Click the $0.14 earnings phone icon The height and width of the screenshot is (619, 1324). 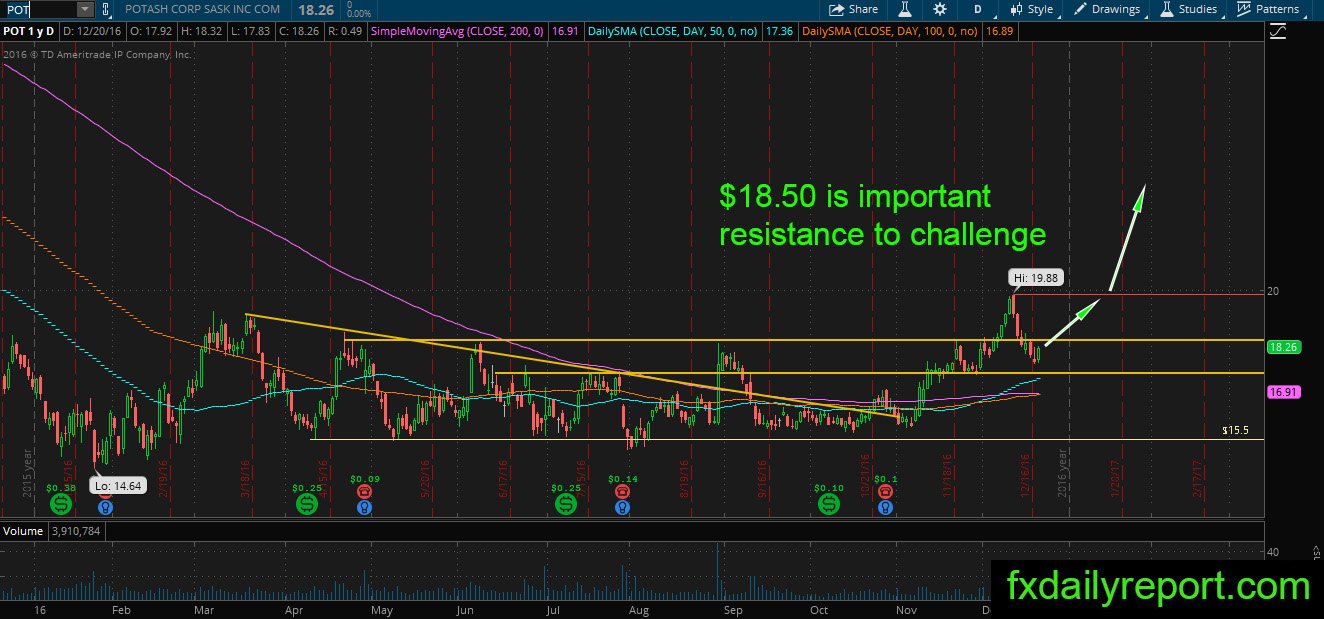(x=622, y=492)
